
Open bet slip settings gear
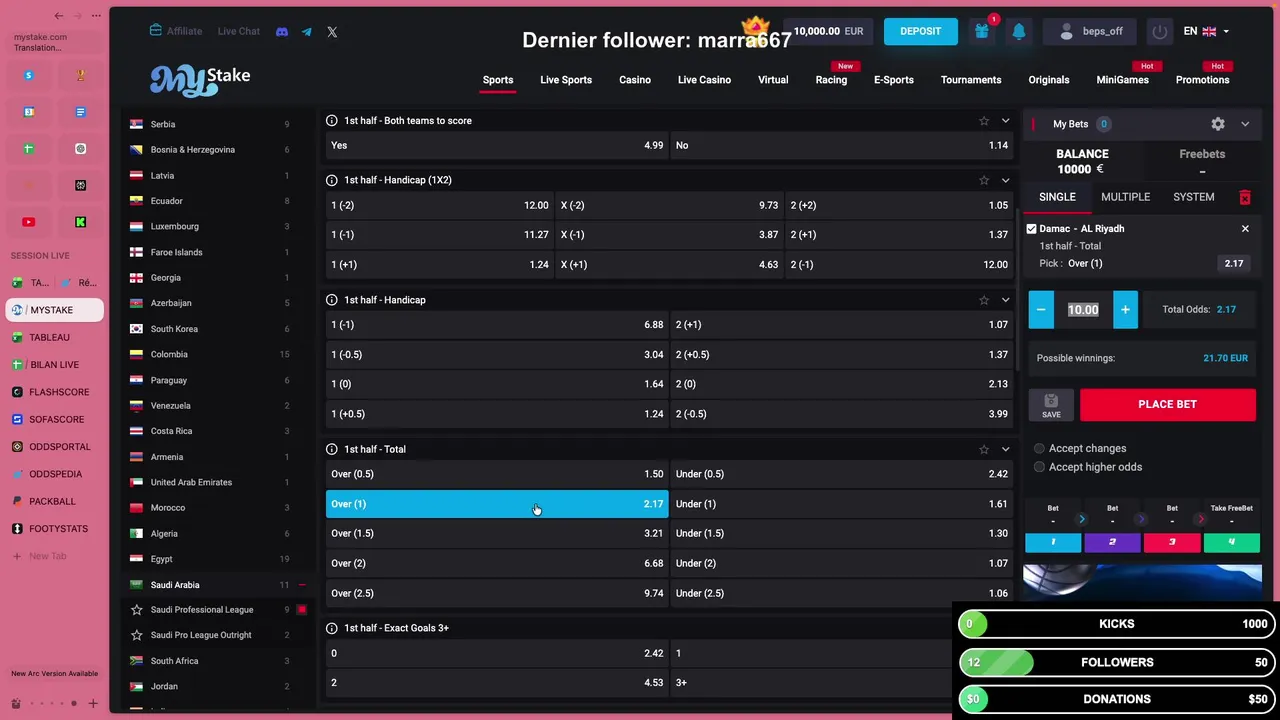tap(1218, 124)
